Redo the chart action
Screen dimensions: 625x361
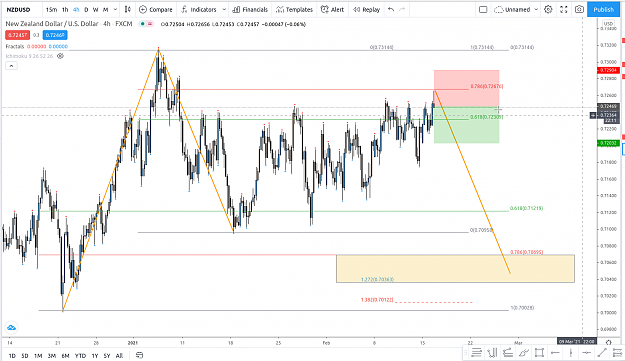click(x=402, y=10)
